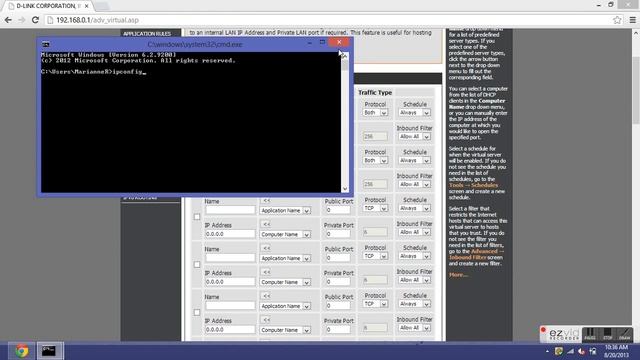
Task: Open a new browser tab
Action: pyautogui.click(x=102, y=6)
